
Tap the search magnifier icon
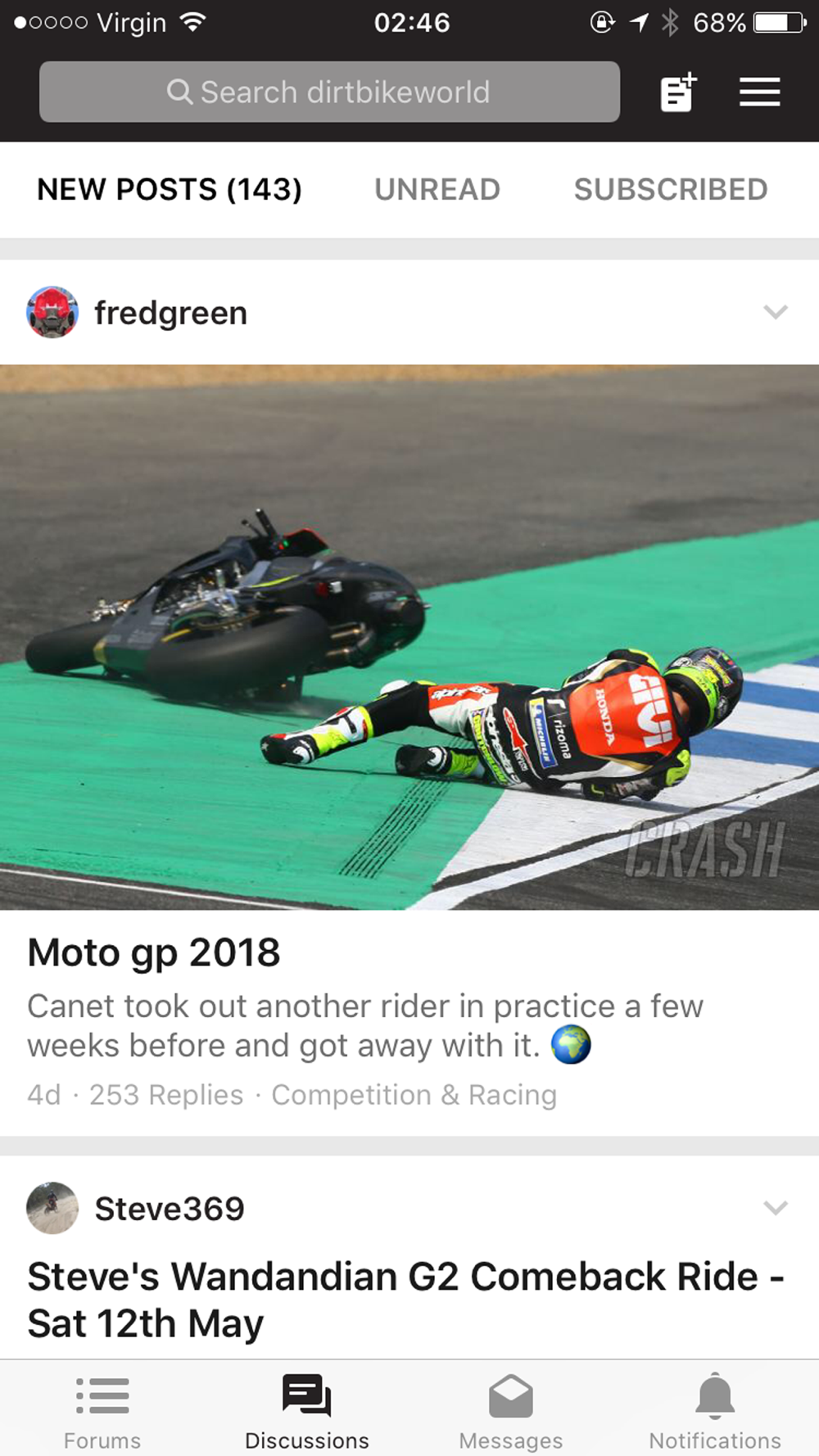pyautogui.click(x=179, y=92)
